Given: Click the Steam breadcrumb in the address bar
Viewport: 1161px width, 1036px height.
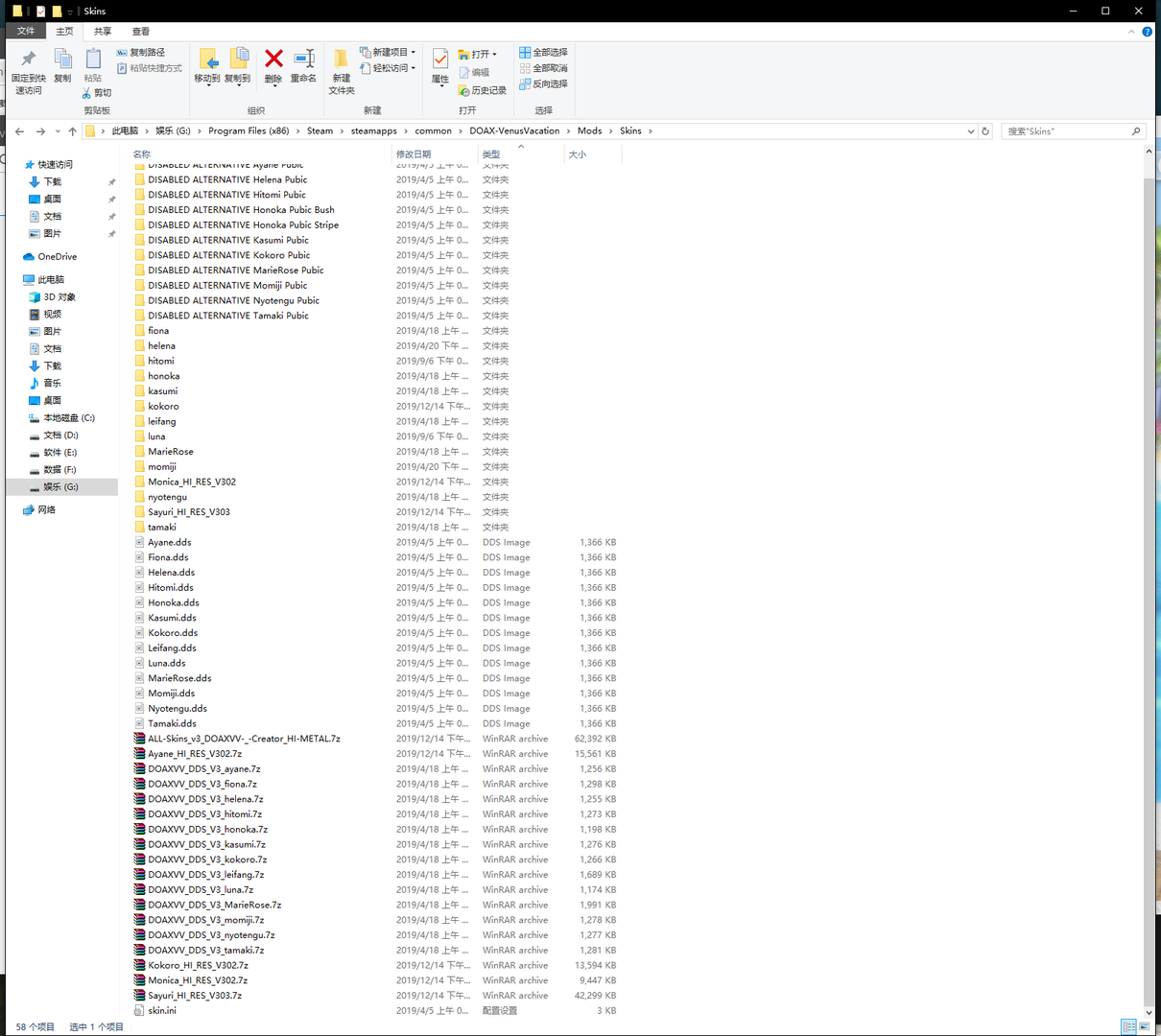Looking at the screenshot, I should (x=320, y=131).
